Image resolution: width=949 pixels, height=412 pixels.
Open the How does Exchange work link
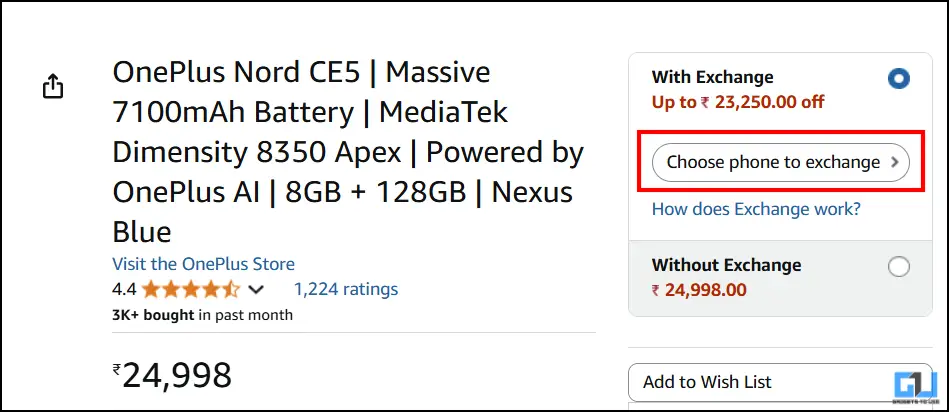point(756,209)
